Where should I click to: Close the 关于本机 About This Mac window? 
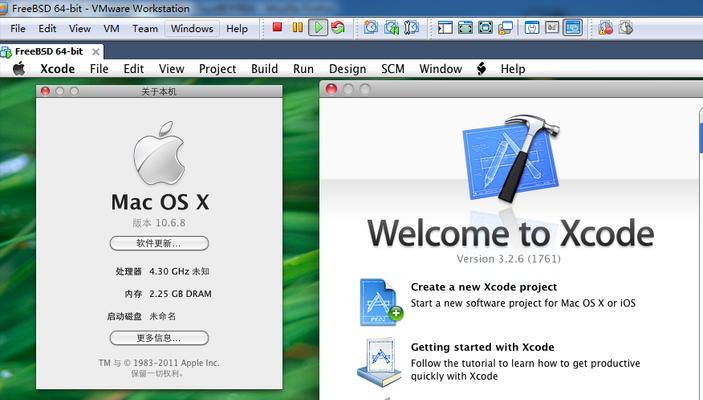click(x=45, y=91)
